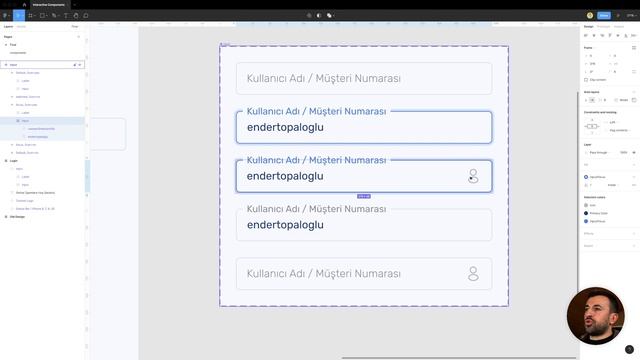This screenshot has height=360, width=640.
Task: Click the Icon selection color swatch
Action: tap(586, 205)
